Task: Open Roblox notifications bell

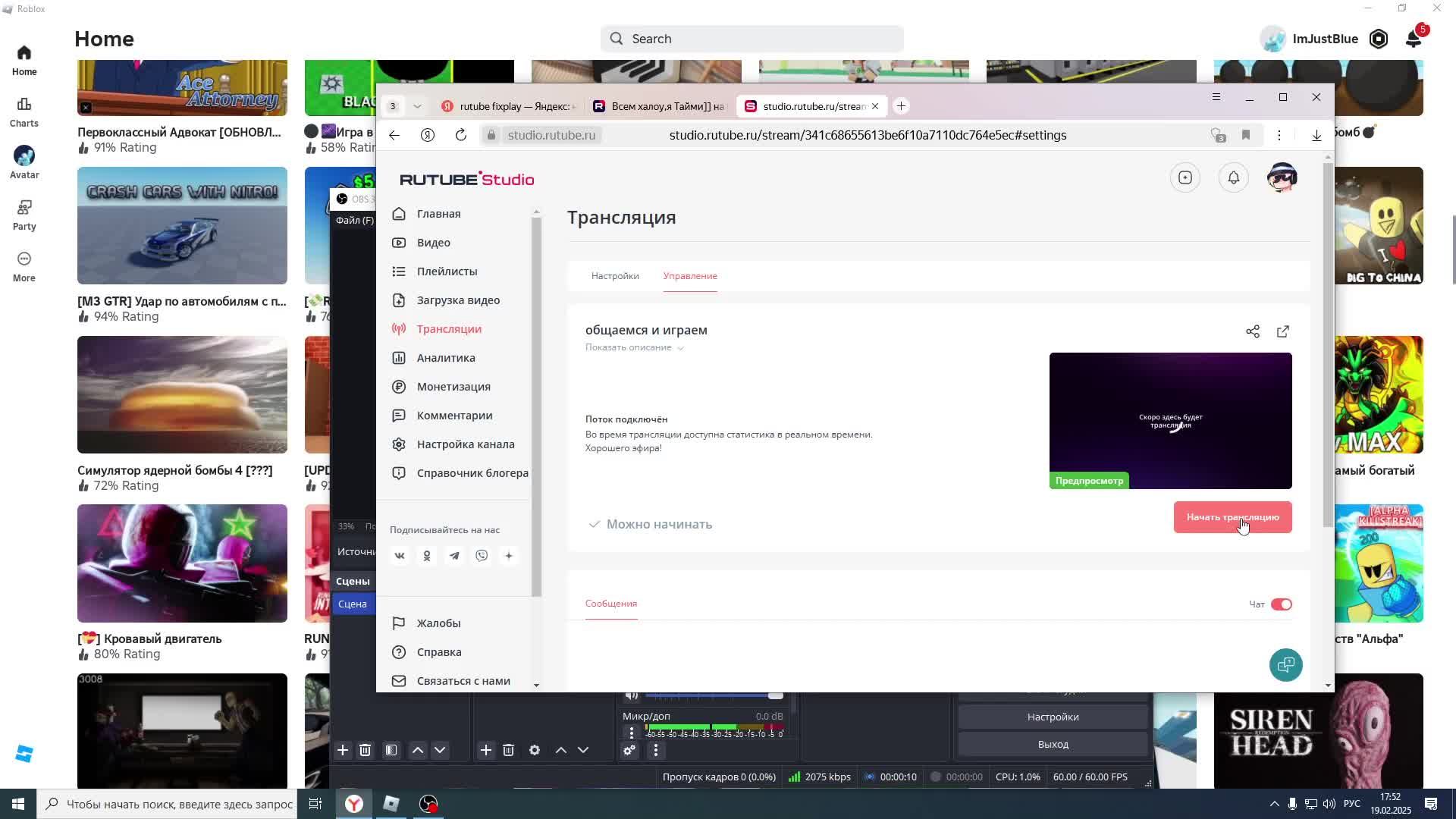Action: [x=1414, y=39]
